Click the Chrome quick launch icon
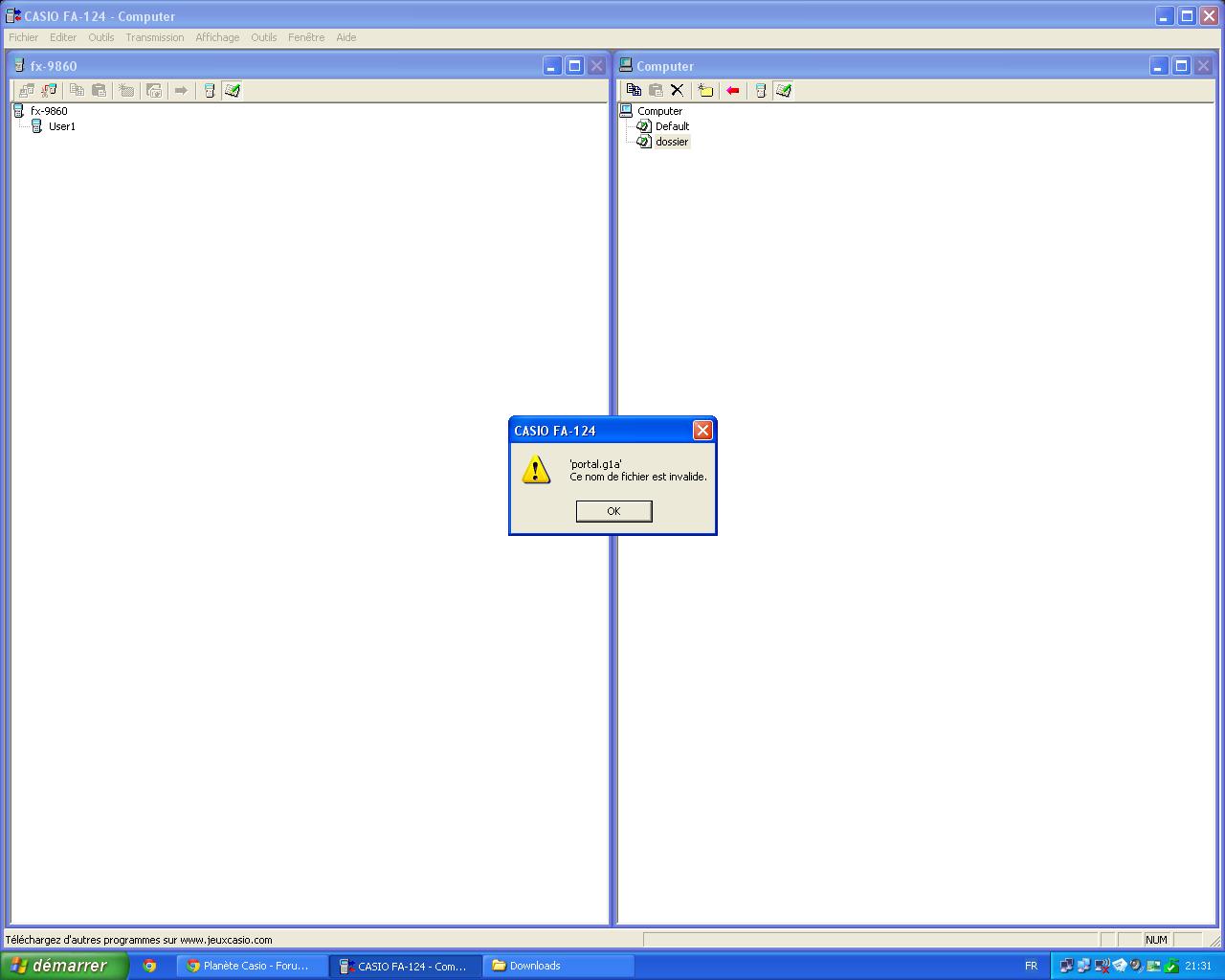The width and height of the screenshot is (1225, 980). (149, 966)
